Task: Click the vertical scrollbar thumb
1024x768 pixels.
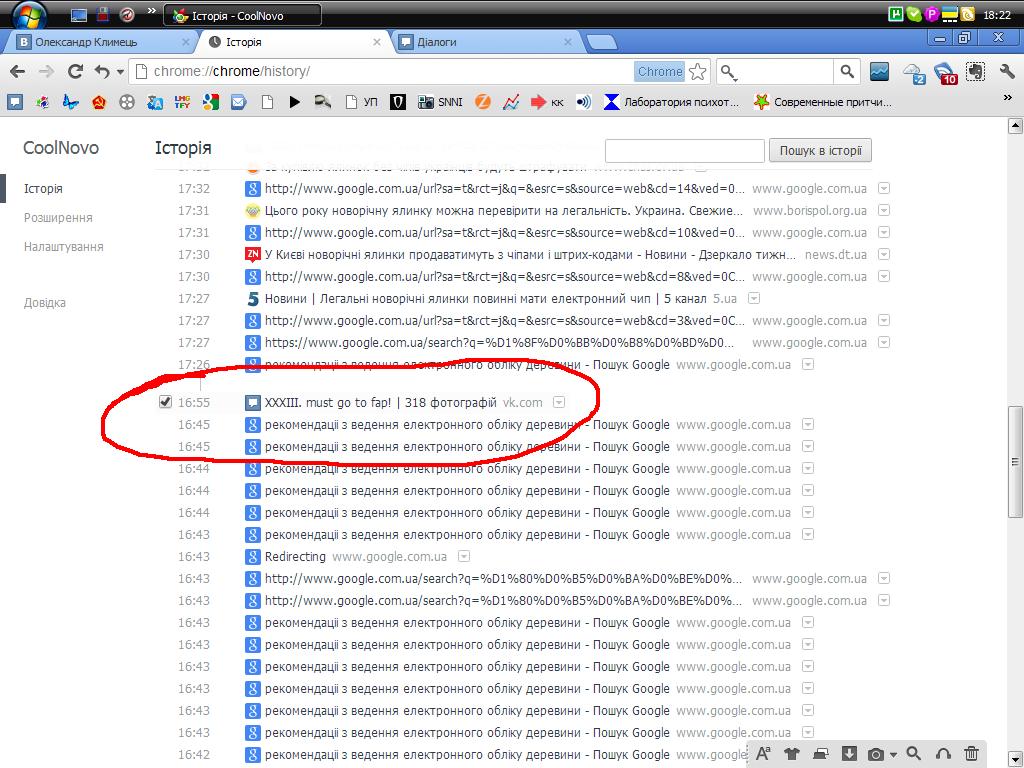Action: [x=1015, y=461]
